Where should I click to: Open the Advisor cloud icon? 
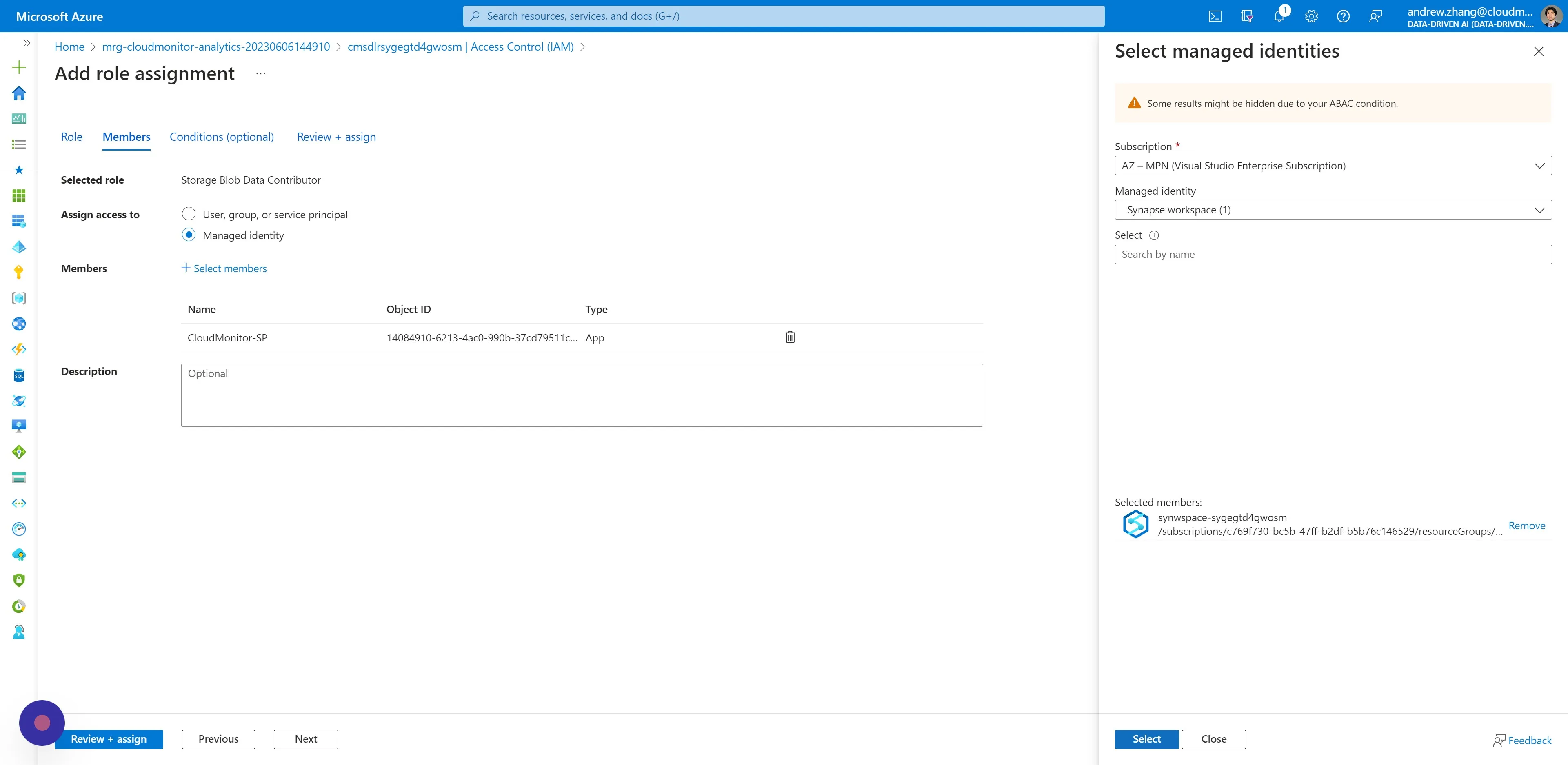[19, 554]
